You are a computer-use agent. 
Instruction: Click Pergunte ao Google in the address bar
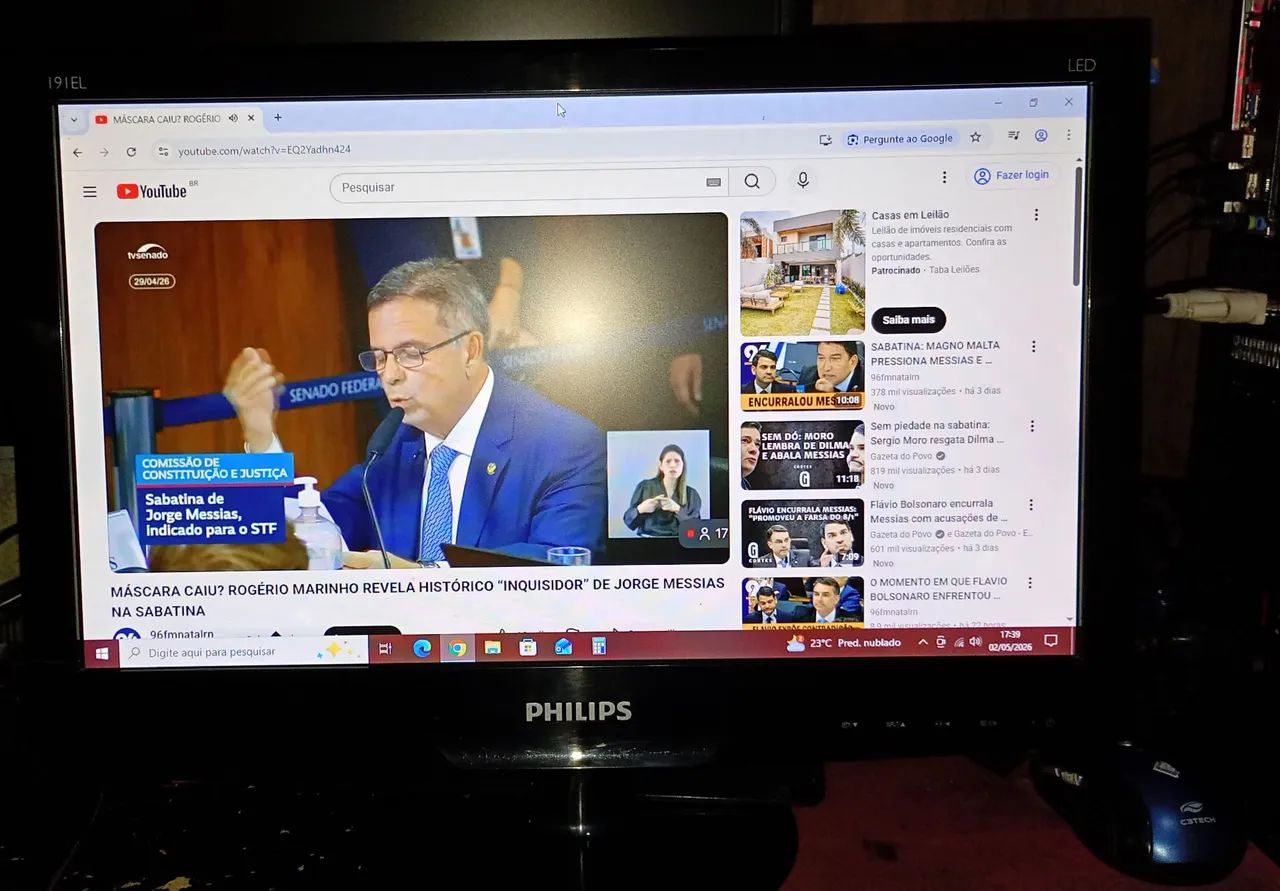coord(900,139)
